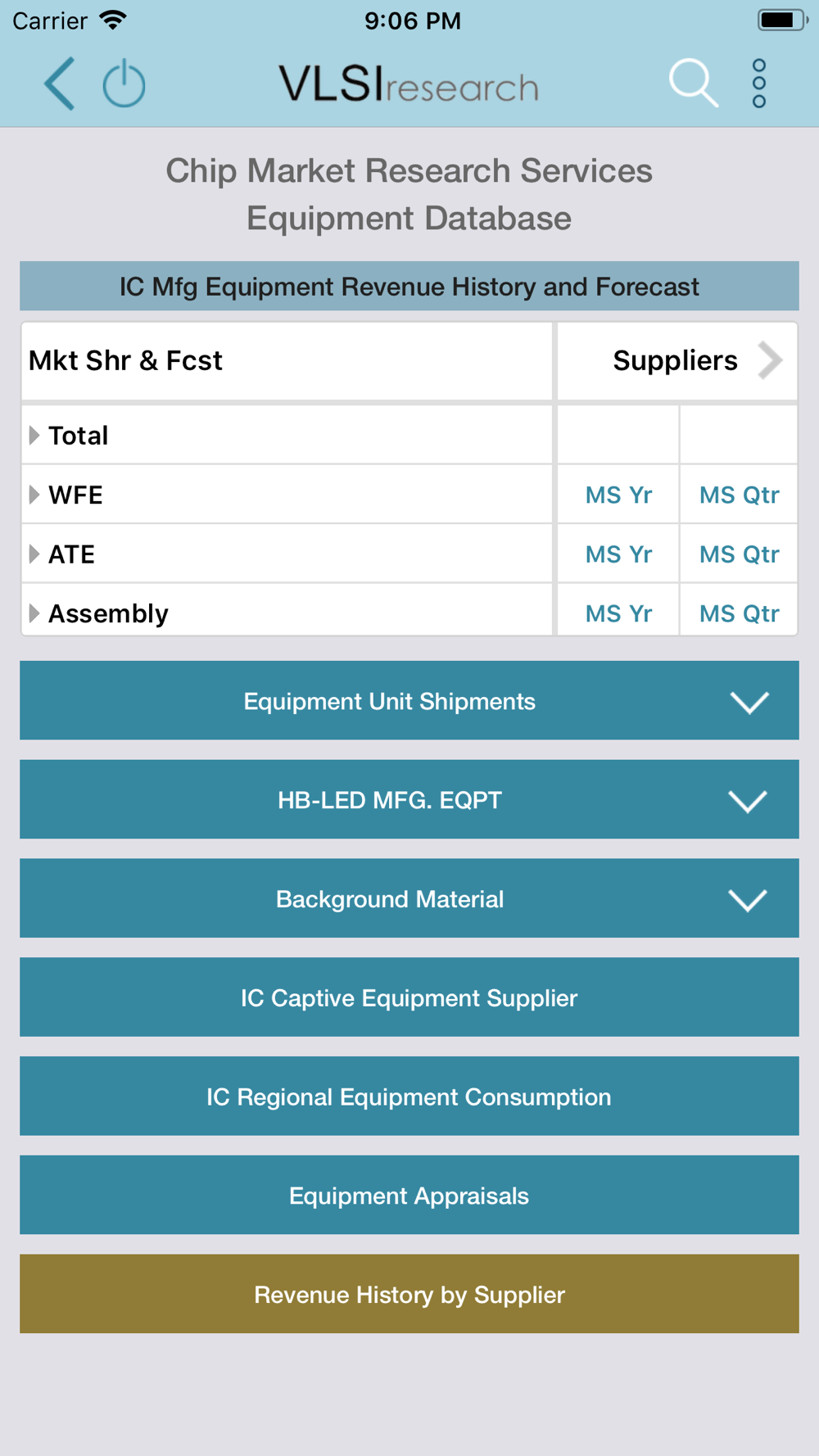819x1456 pixels.
Task: Open Revenue History by Supplier
Action: 409,1294
